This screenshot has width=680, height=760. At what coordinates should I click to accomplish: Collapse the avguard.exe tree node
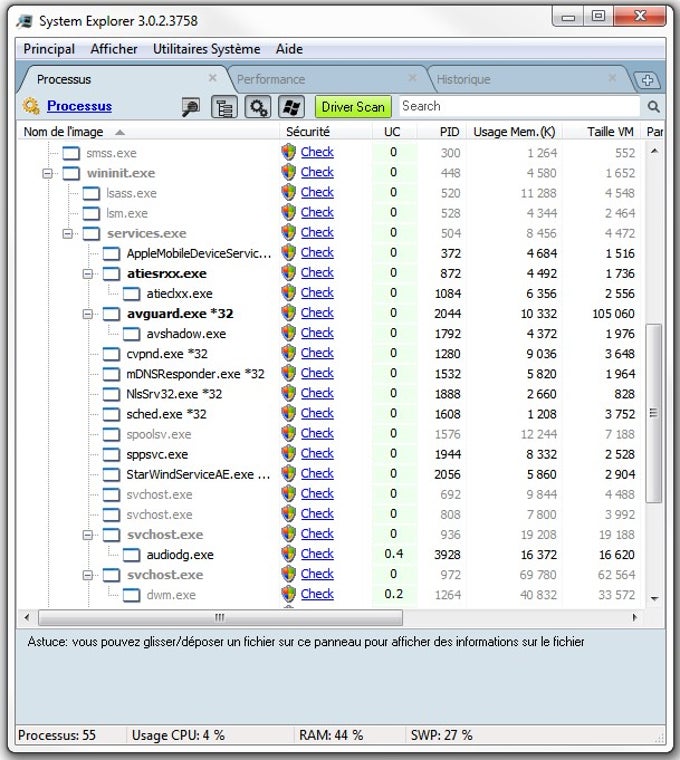pyautogui.click(x=88, y=314)
